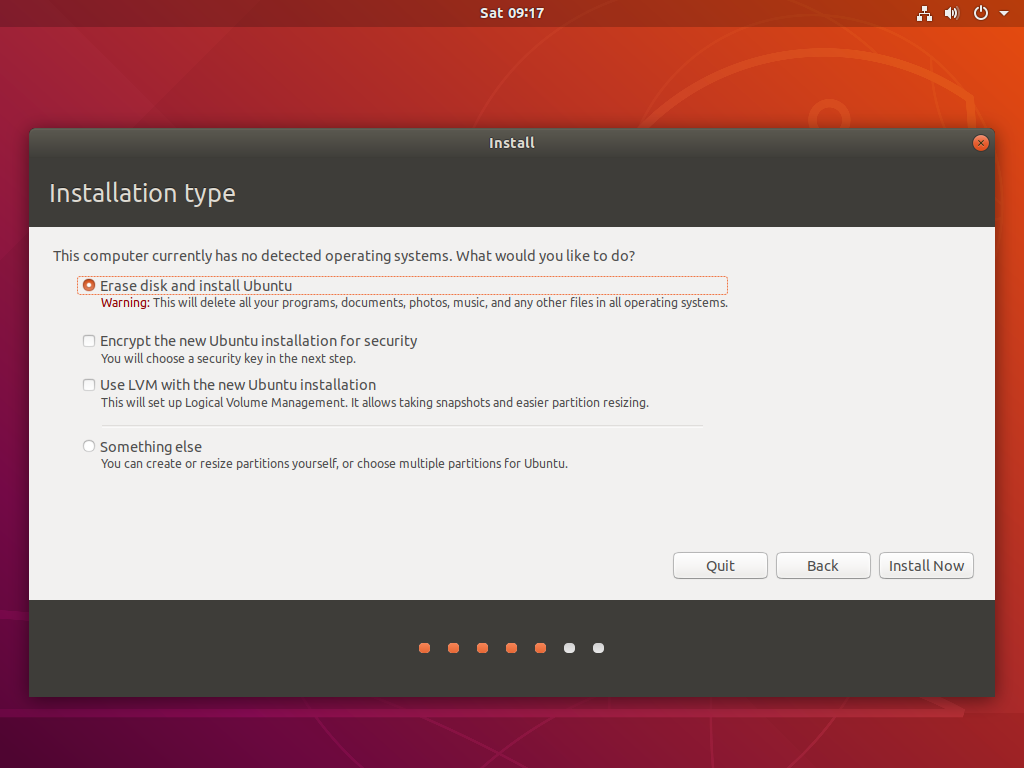
Task: Click the Quit button
Action: tap(720, 566)
